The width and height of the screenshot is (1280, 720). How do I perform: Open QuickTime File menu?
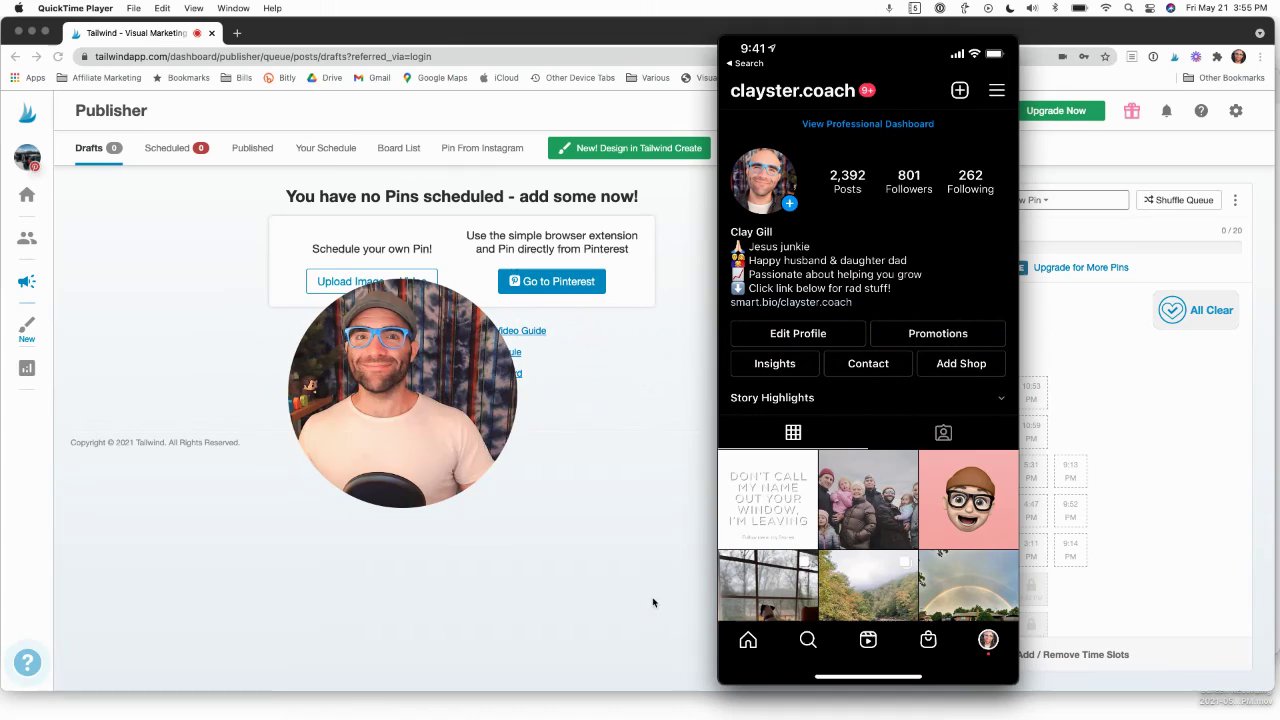133,8
